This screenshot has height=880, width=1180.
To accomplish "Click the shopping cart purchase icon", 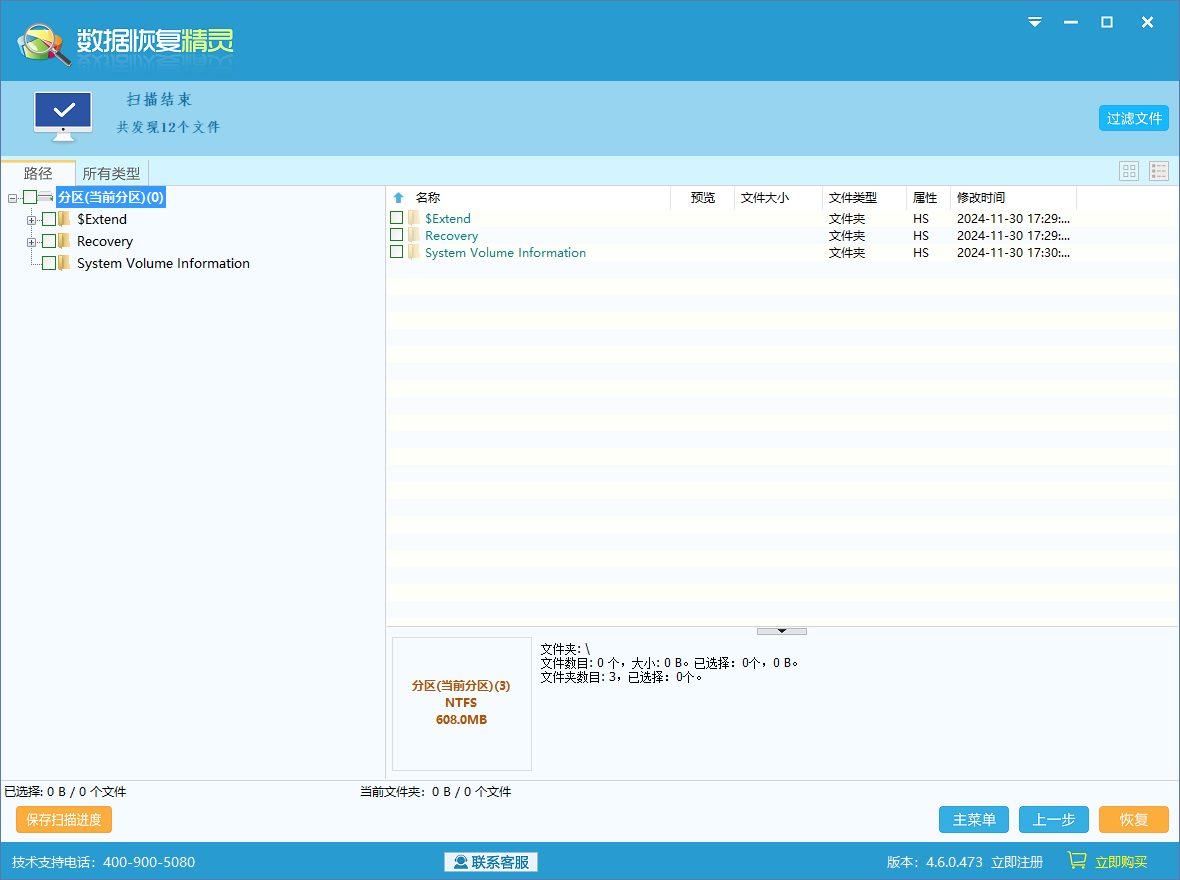I will 1076,860.
